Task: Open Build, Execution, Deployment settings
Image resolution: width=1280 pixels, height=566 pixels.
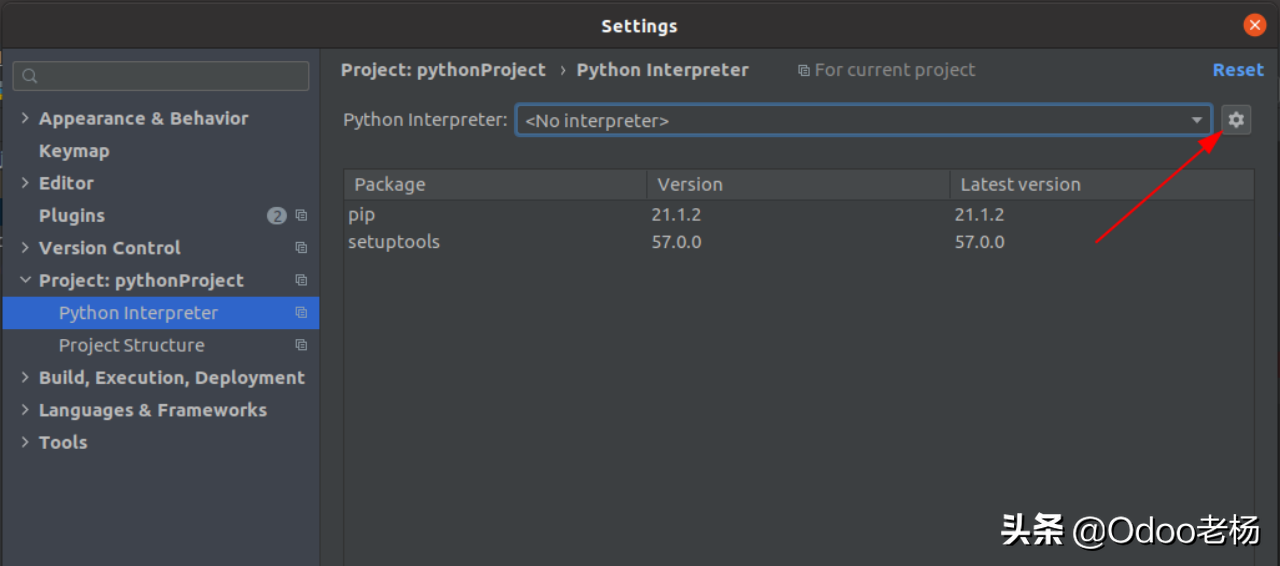Action: click(x=172, y=377)
